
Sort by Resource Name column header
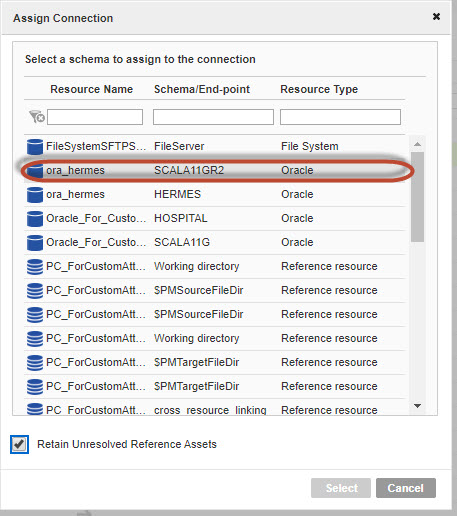tap(91, 89)
